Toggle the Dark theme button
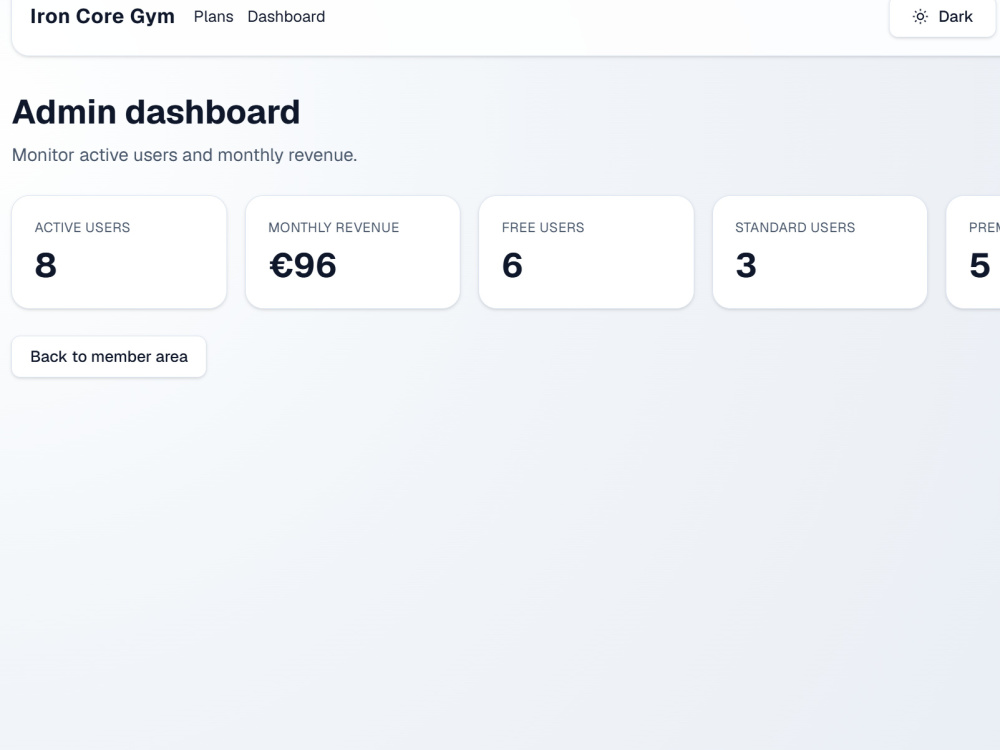Screen dimensions: 1000x750 click(x=942, y=17)
